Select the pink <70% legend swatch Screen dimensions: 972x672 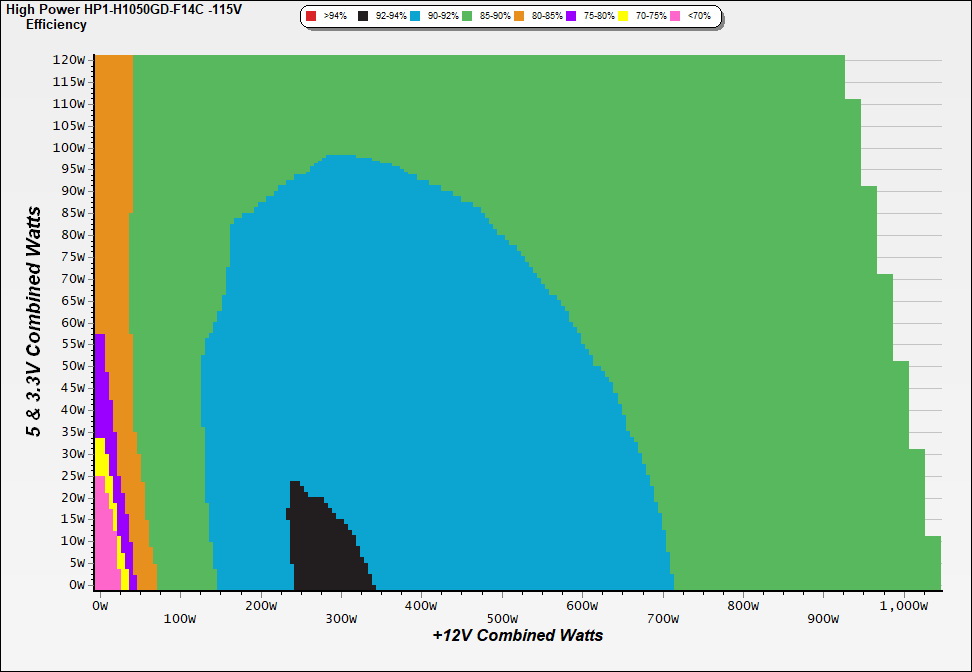coord(675,17)
